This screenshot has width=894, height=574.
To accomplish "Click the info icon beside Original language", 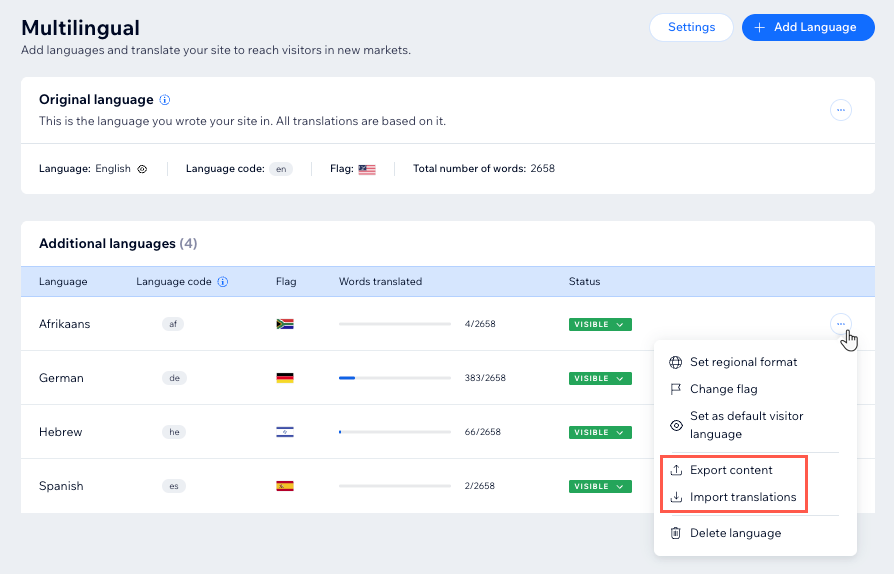I will click(x=165, y=100).
